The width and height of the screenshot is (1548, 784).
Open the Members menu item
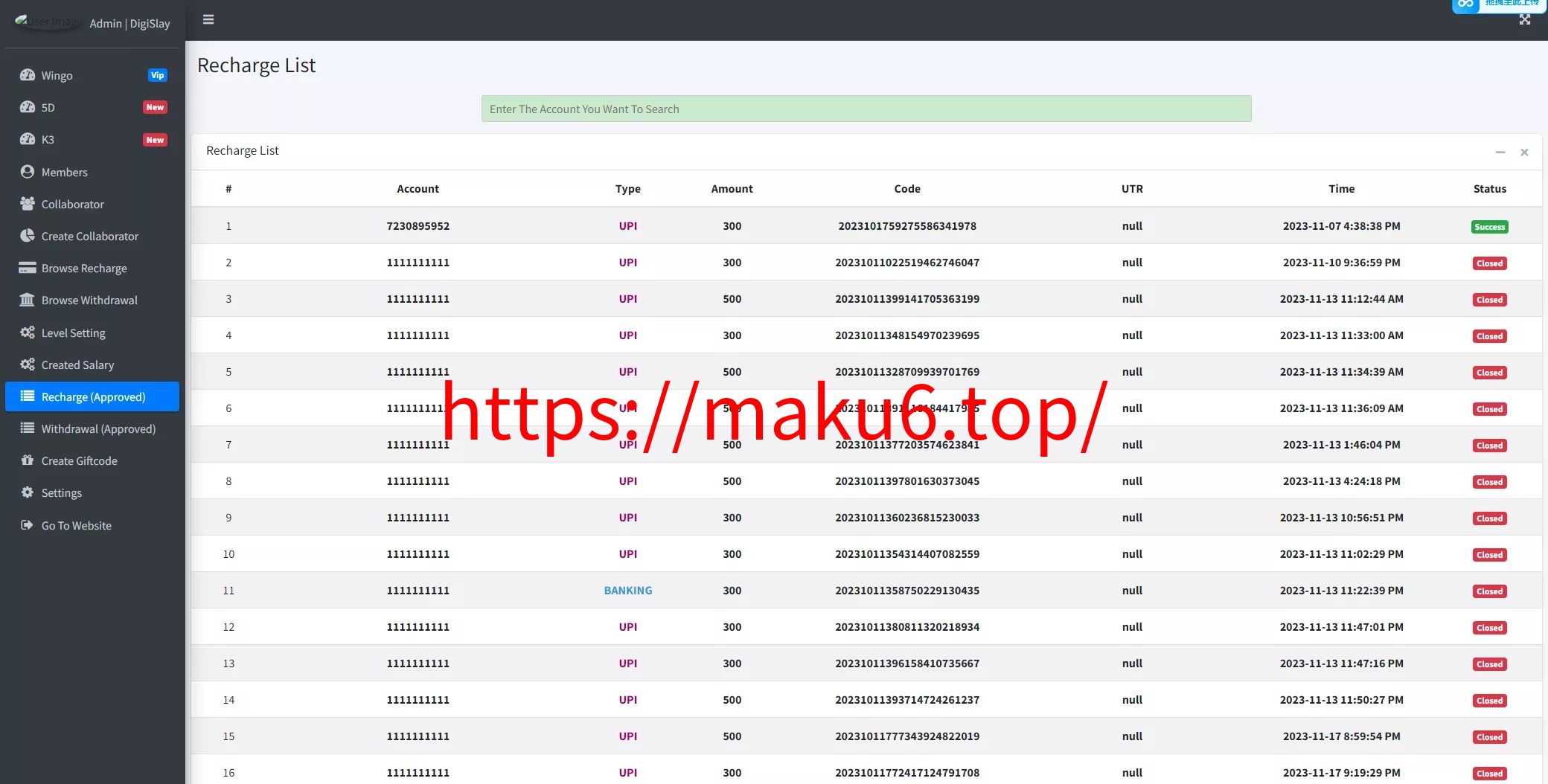[92, 172]
